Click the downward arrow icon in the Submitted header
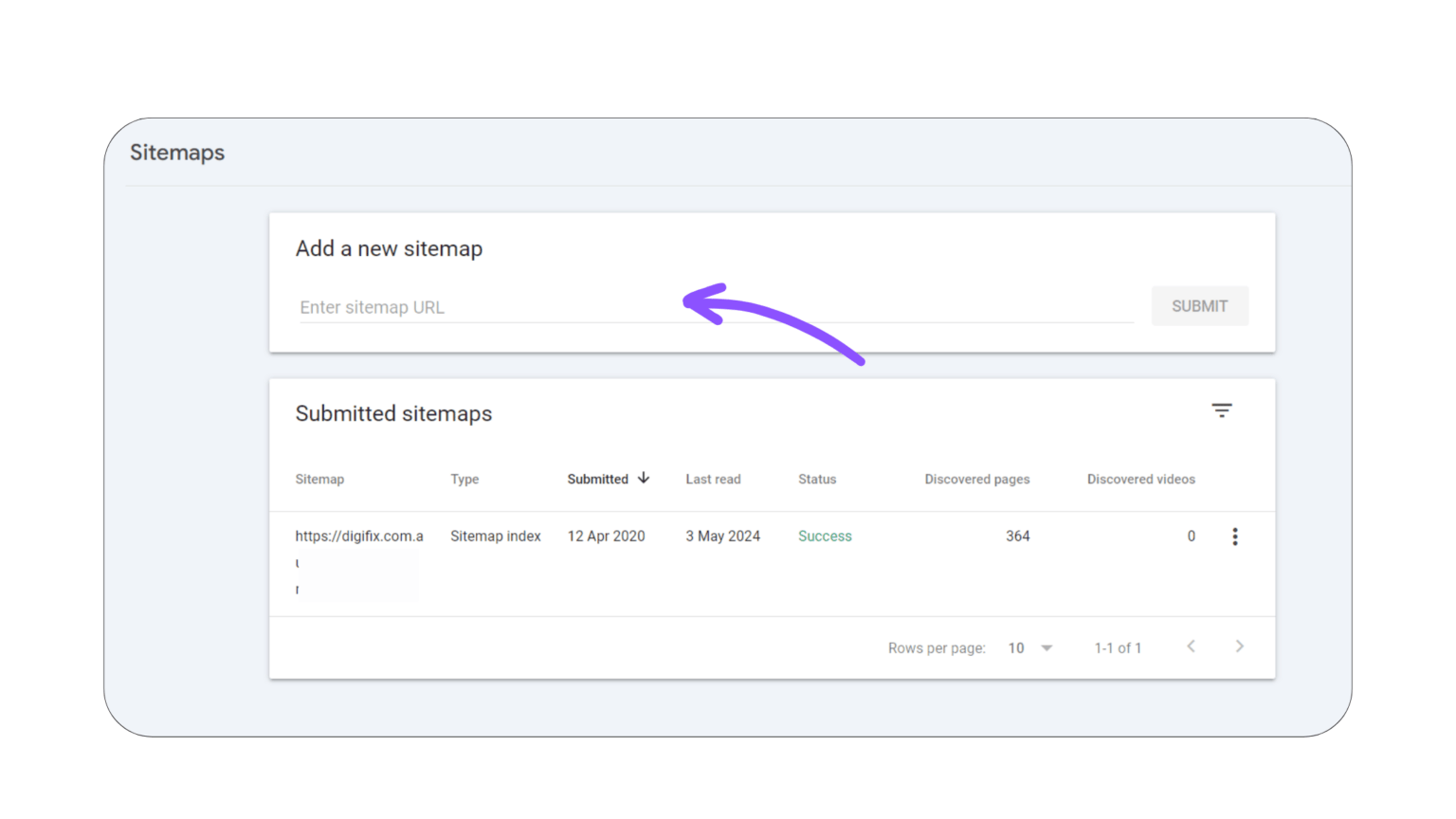Screen dimensions: 1456x819 (x=645, y=479)
